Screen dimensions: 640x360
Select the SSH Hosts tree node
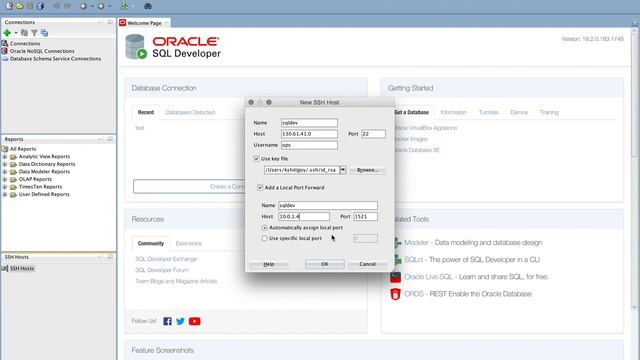pos(22,269)
